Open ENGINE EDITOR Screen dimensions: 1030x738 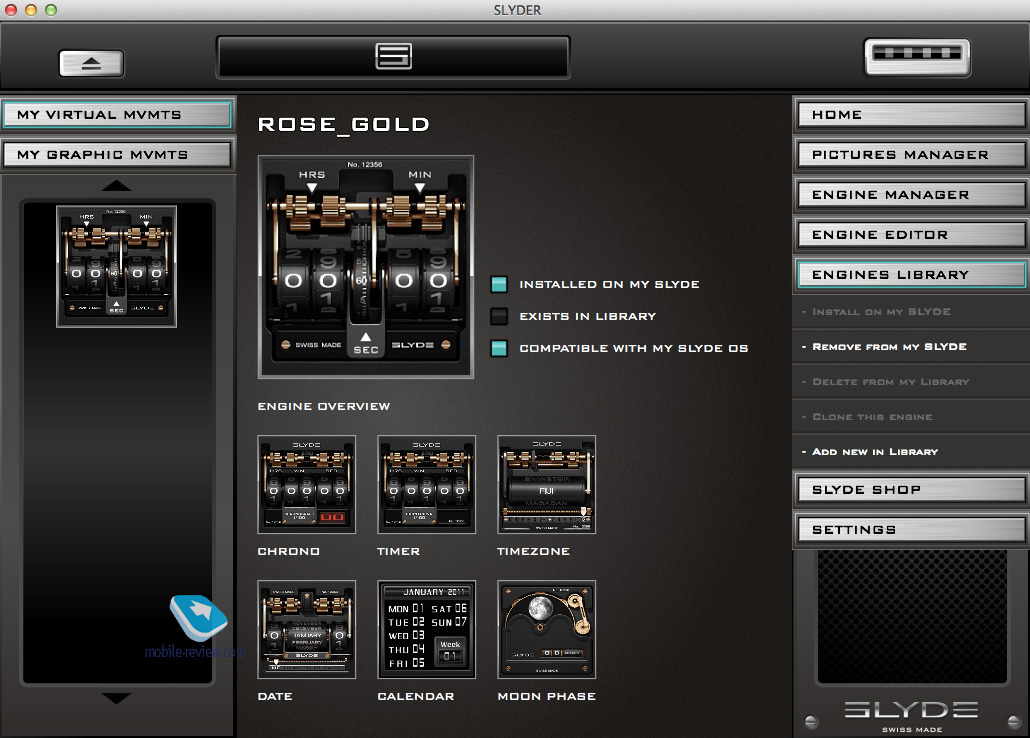pos(911,235)
